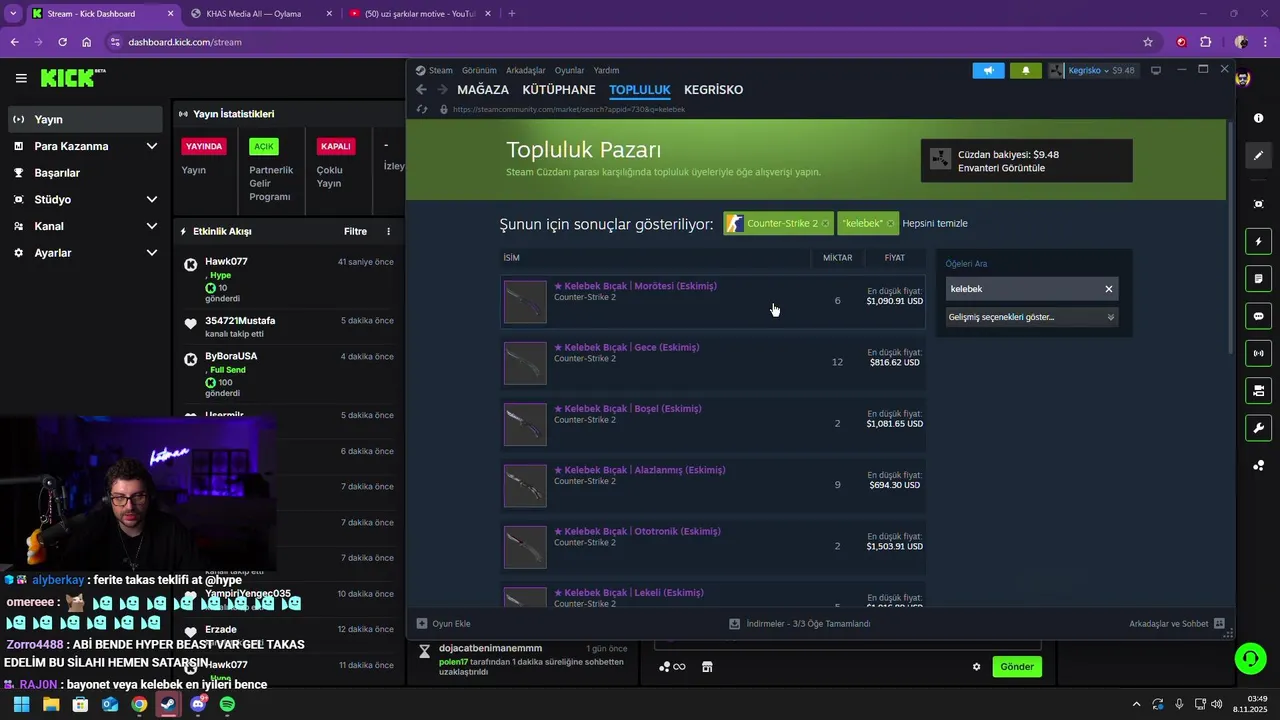Open Kelebek Bıçak | Ototronik listing

pos(713,546)
